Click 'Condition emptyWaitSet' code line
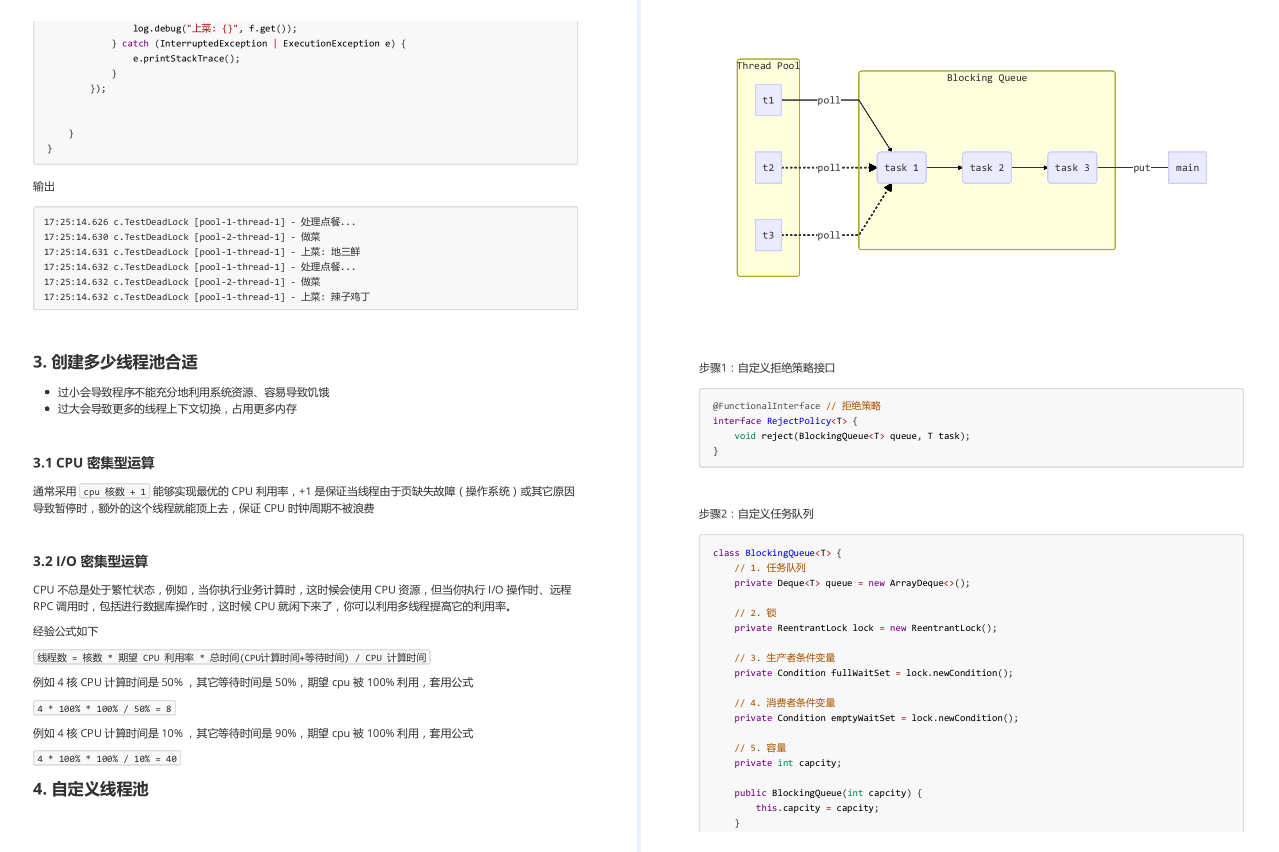 tap(876, 718)
